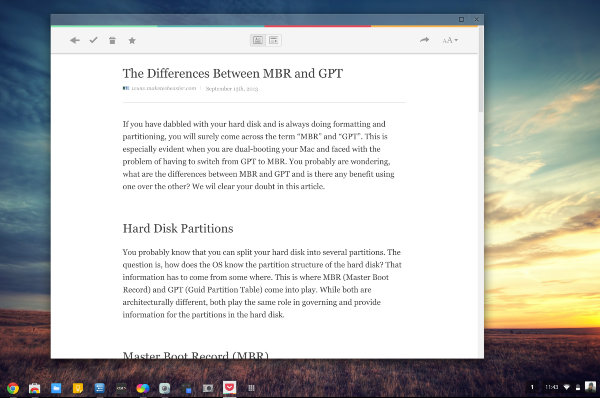Image resolution: width=600 pixels, height=398 pixels.
Task: Favorite the article with the star icon
Action: 132,41
